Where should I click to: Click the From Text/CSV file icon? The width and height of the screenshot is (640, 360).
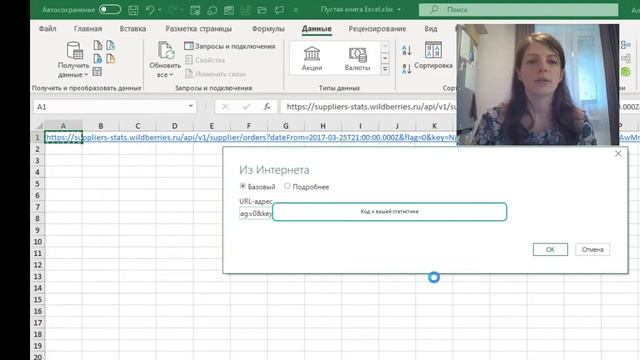98,45
